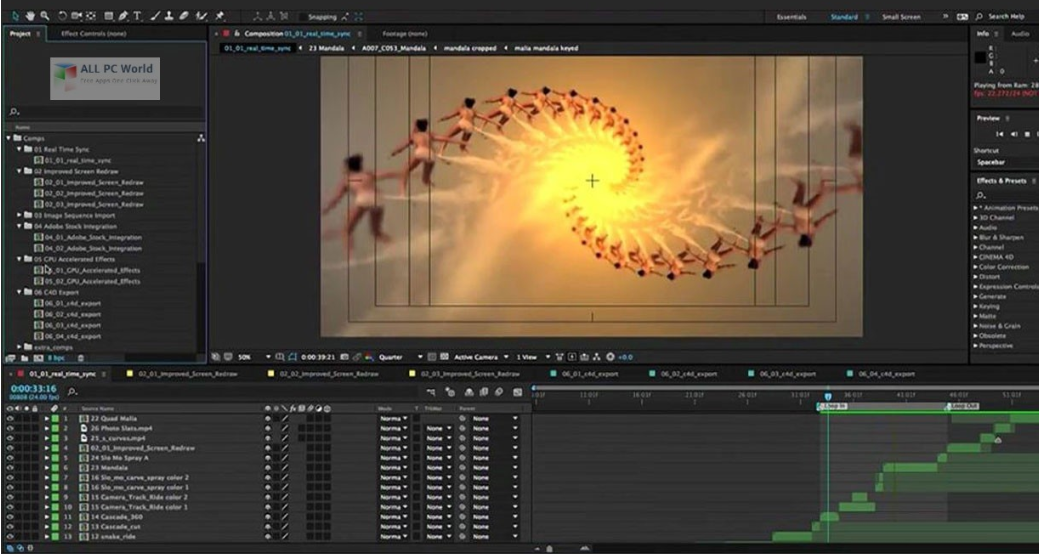1039x554 pixels.
Task: Click the timeline current time indicator
Action: [827, 397]
